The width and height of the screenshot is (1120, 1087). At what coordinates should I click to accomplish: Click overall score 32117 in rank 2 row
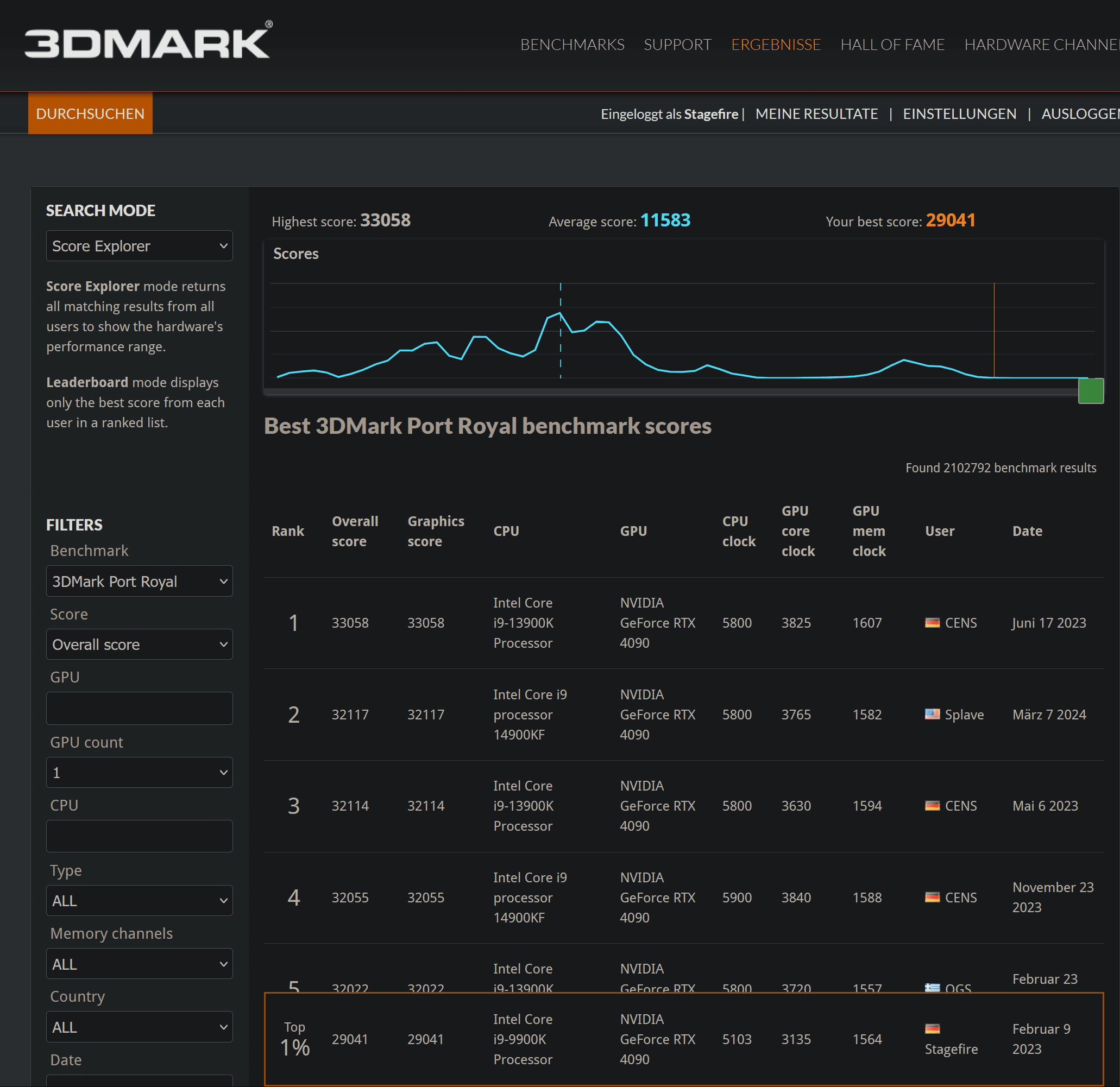pyautogui.click(x=350, y=715)
